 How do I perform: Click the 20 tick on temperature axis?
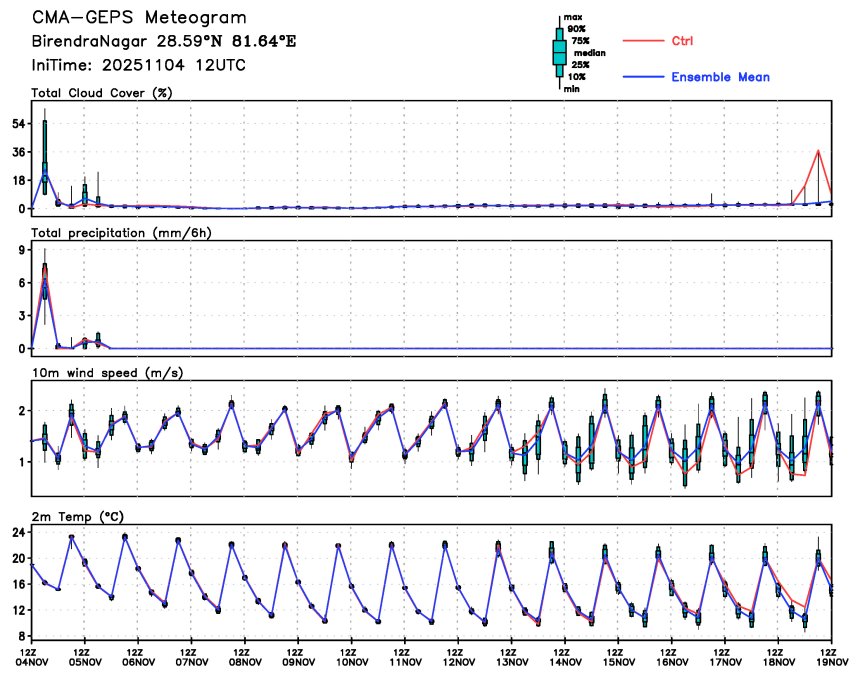(x=19, y=558)
